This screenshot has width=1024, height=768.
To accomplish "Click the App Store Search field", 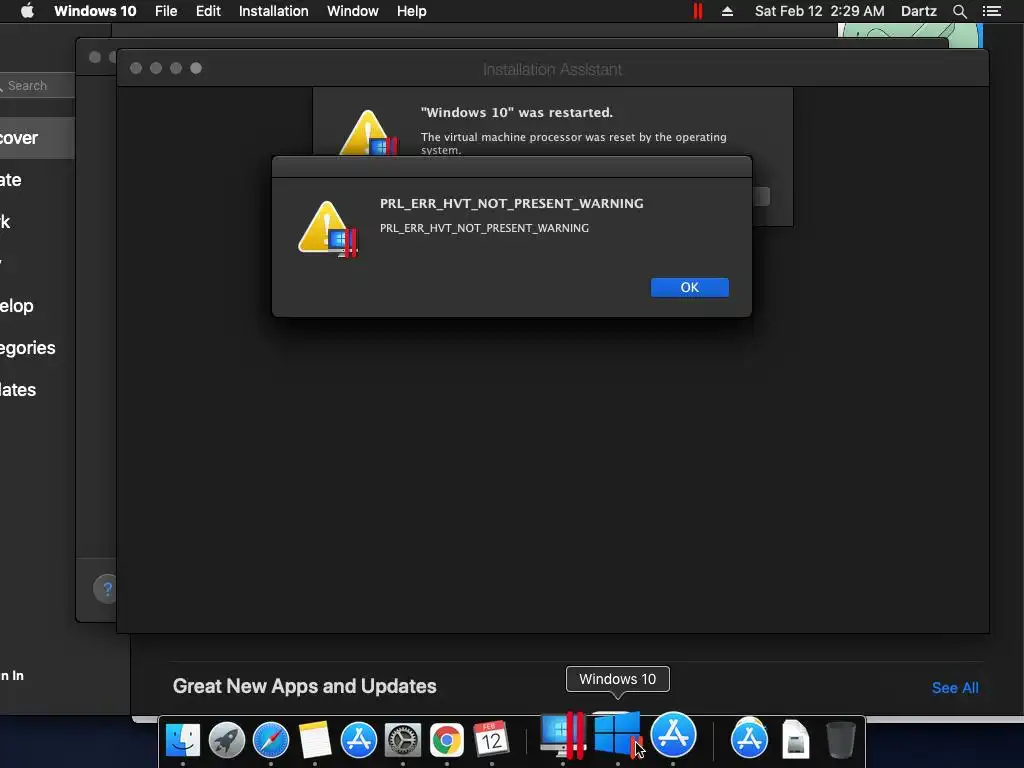I will [x=37, y=86].
